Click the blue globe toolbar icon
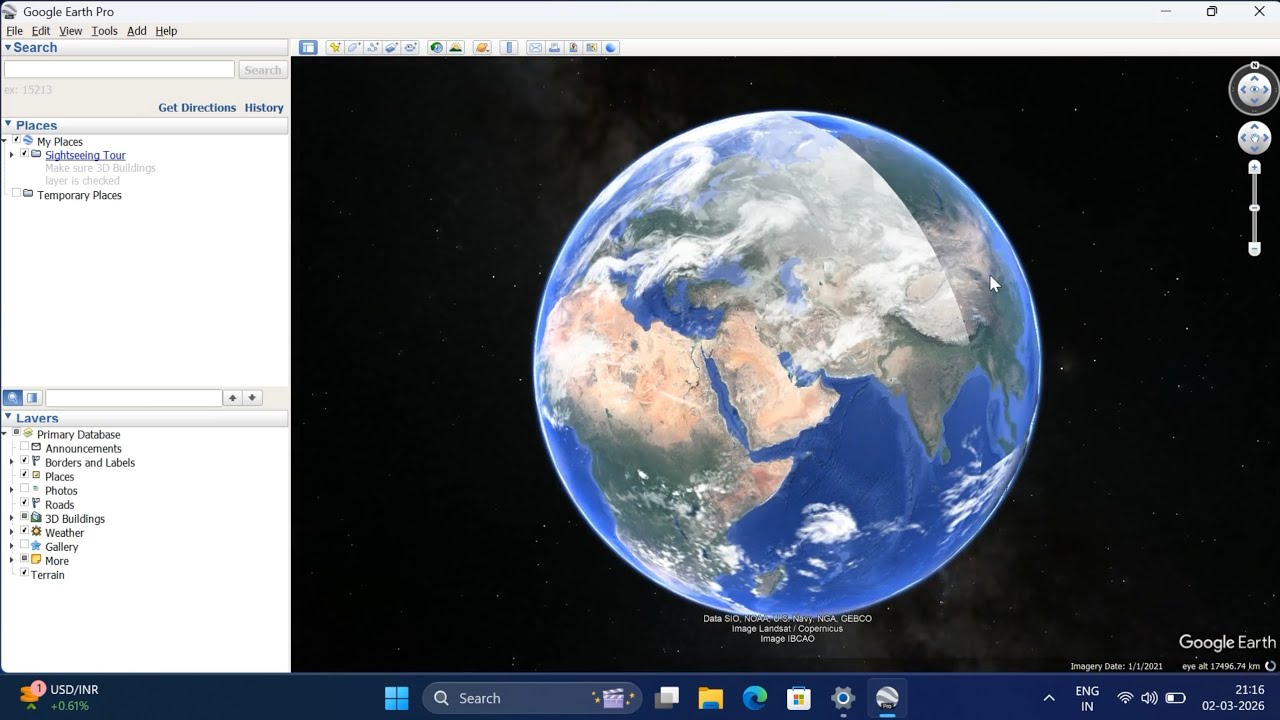 (611, 47)
